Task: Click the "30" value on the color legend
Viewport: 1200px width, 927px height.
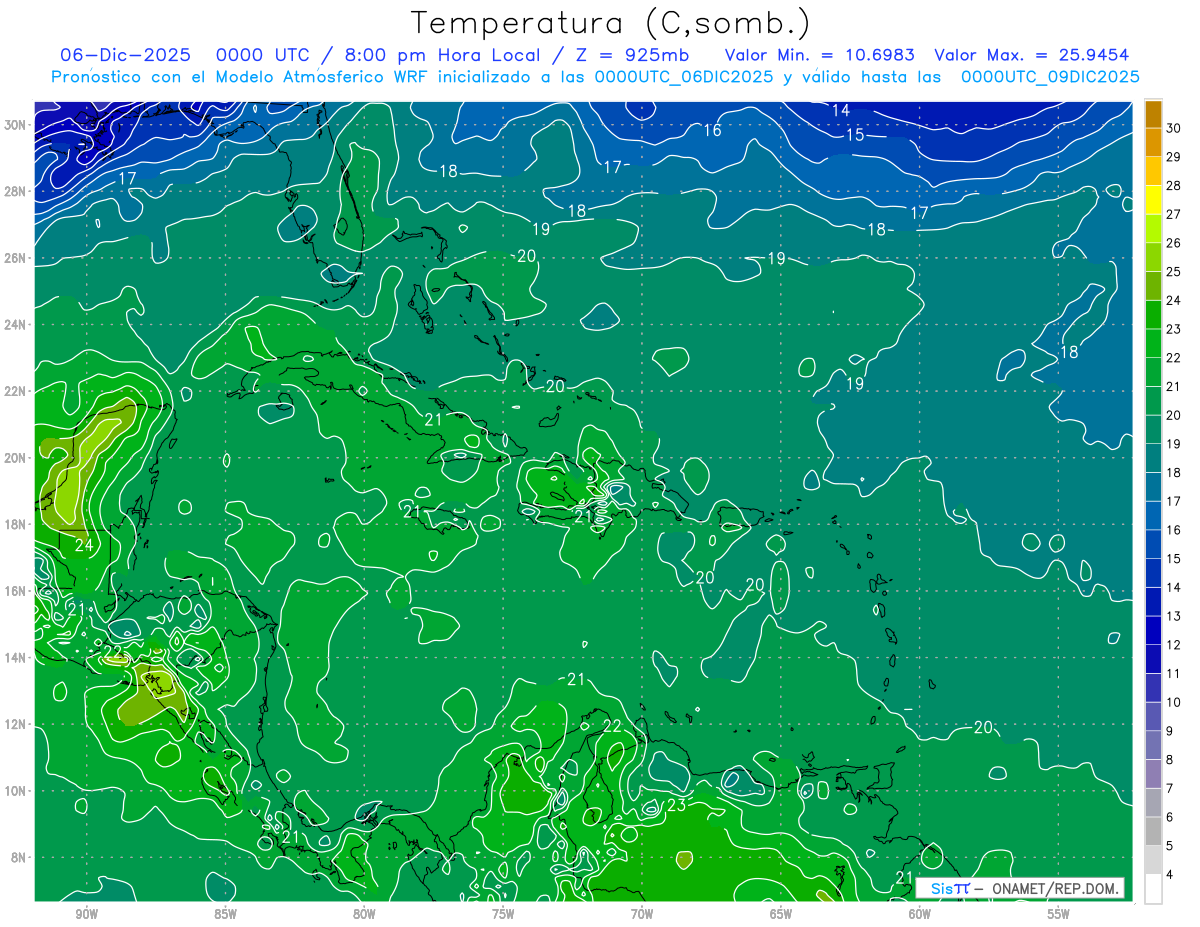Action: [x=1174, y=128]
